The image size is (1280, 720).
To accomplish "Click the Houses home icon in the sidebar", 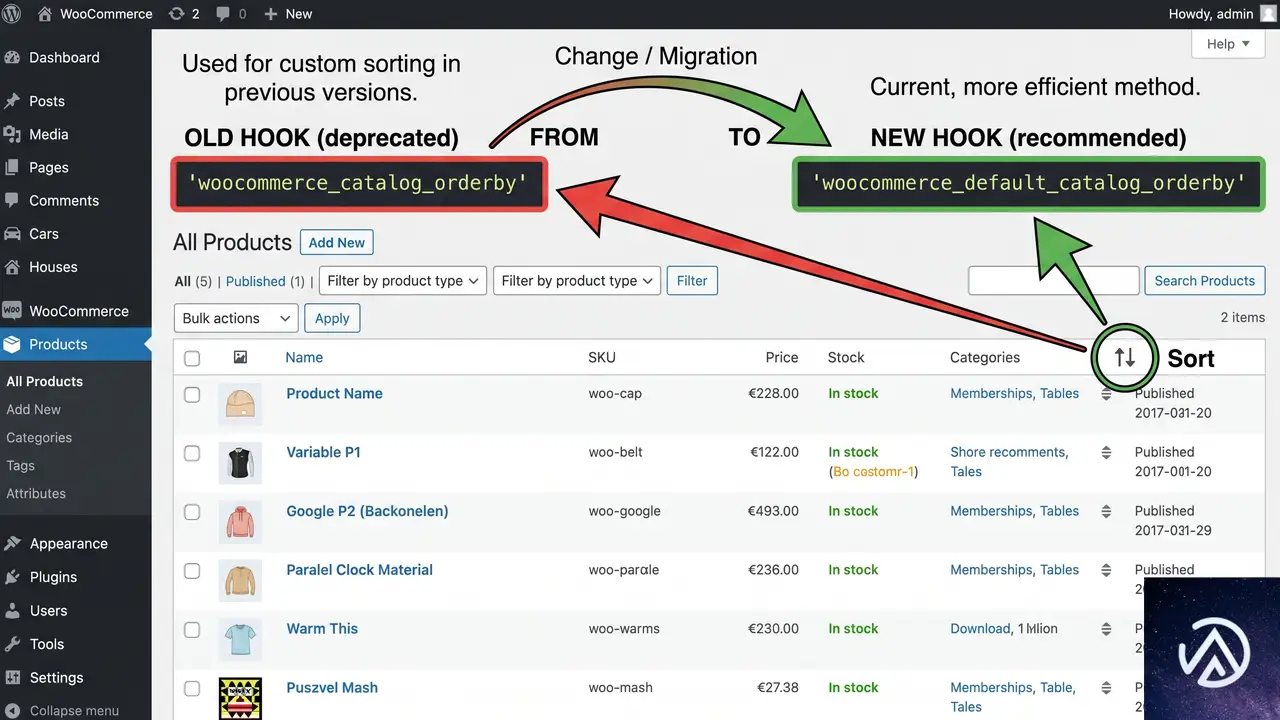I will coord(12,267).
